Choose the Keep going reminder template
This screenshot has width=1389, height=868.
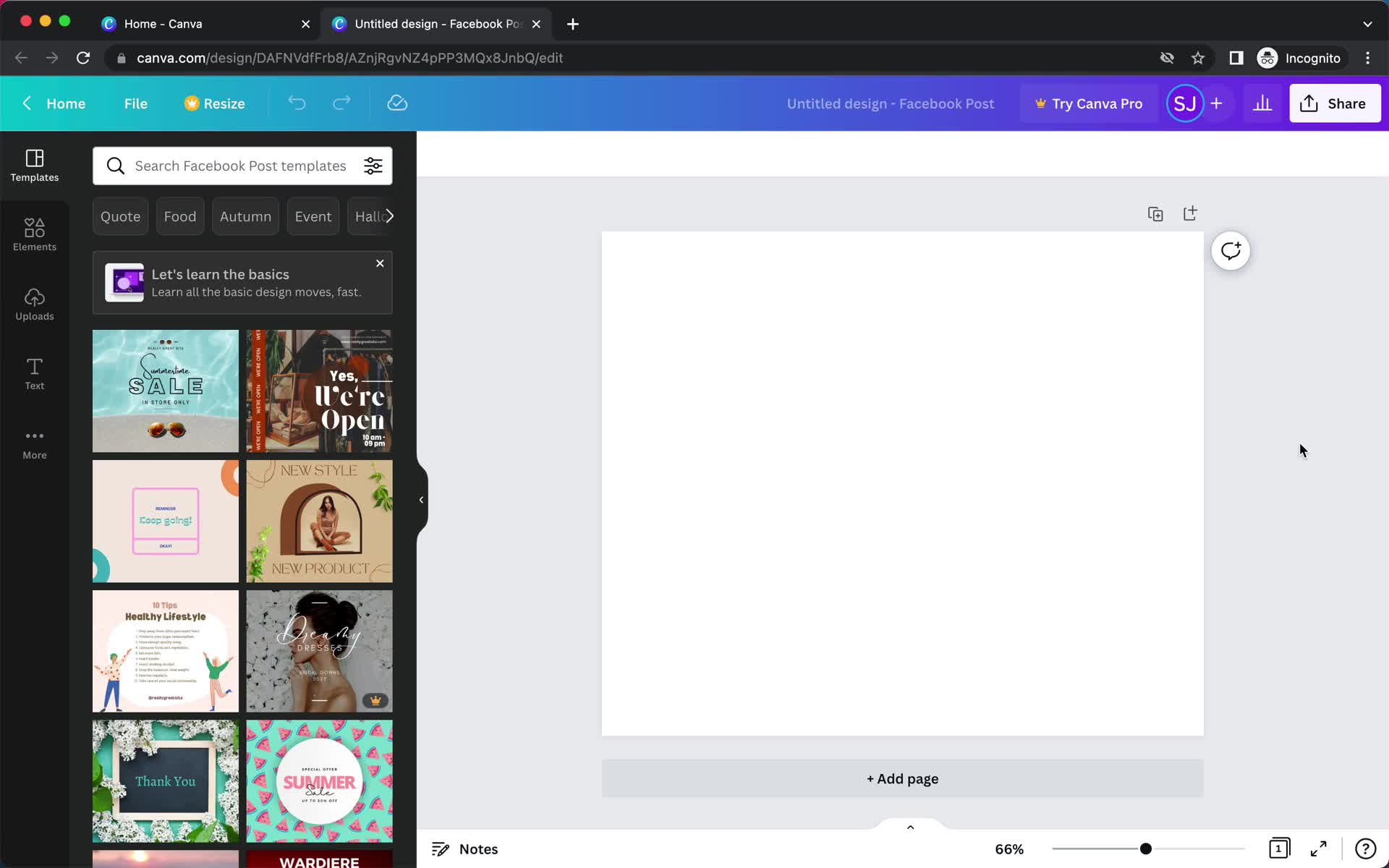point(166,521)
